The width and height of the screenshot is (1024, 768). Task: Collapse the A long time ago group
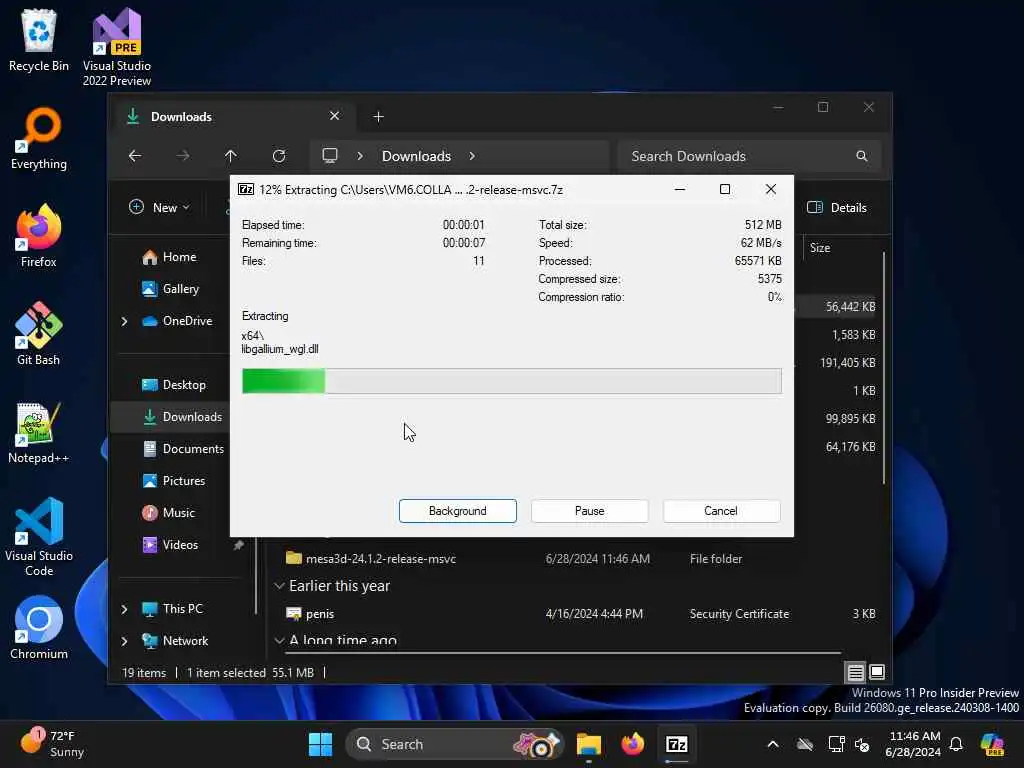coord(280,640)
